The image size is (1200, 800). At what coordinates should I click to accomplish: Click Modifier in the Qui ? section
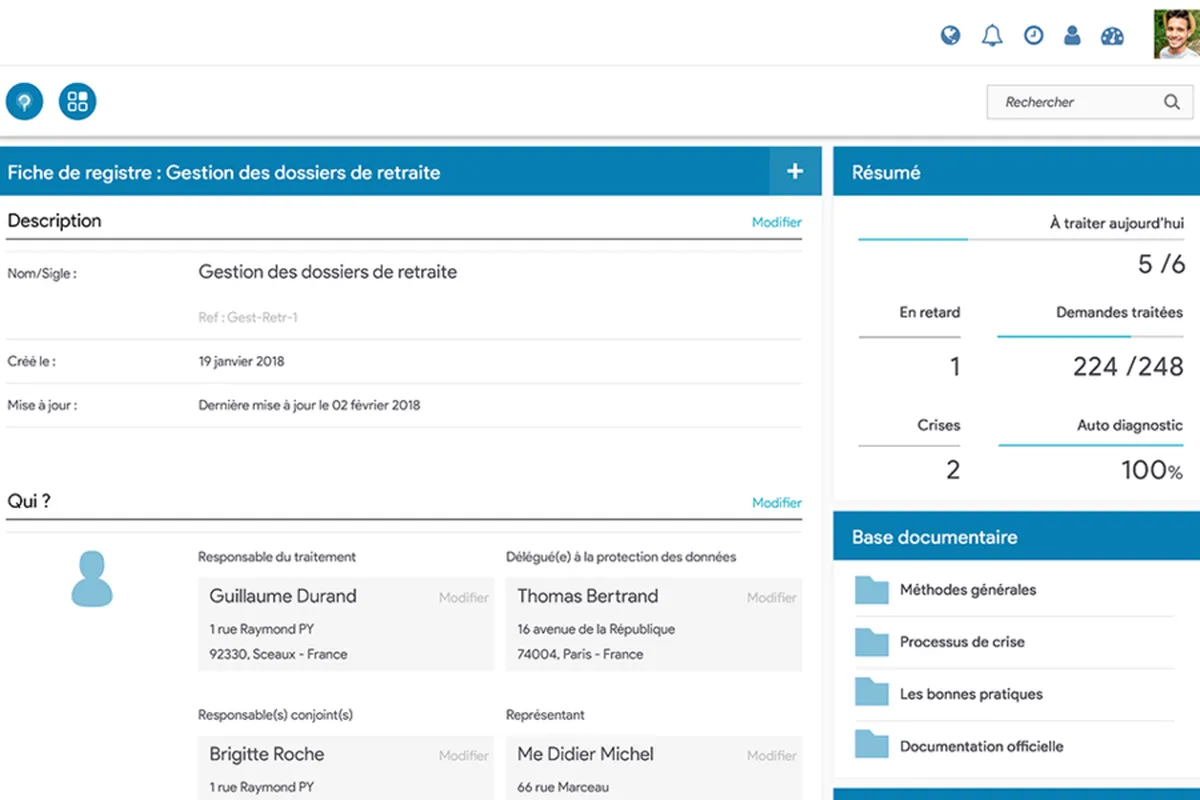point(777,503)
